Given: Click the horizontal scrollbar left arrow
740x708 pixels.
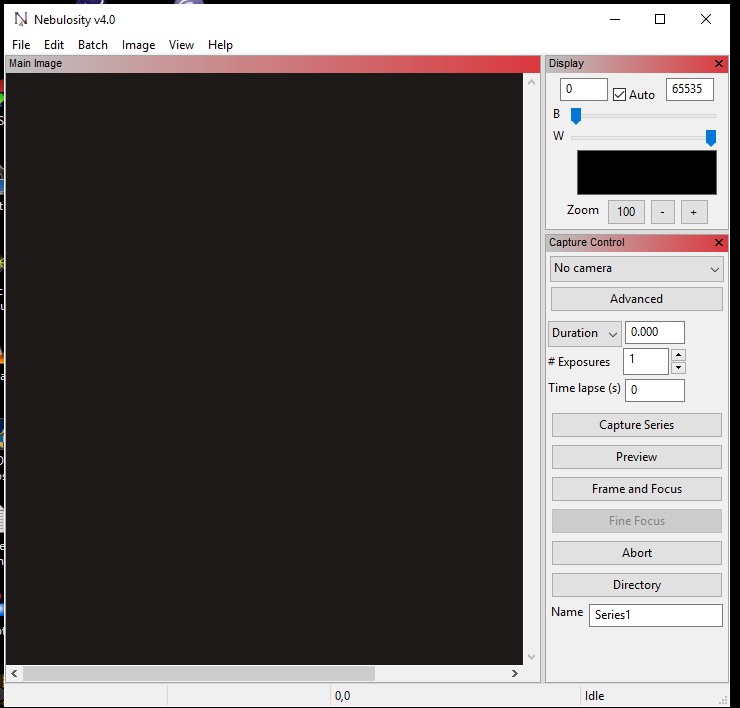Looking at the screenshot, I should pyautogui.click(x=14, y=674).
